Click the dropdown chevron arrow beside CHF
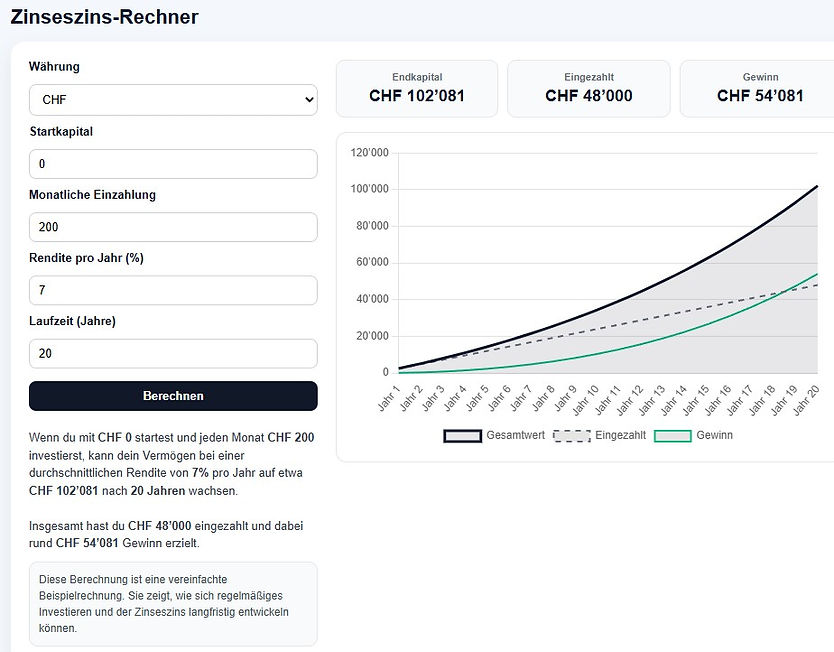Image resolution: width=834 pixels, height=652 pixels. [x=308, y=100]
